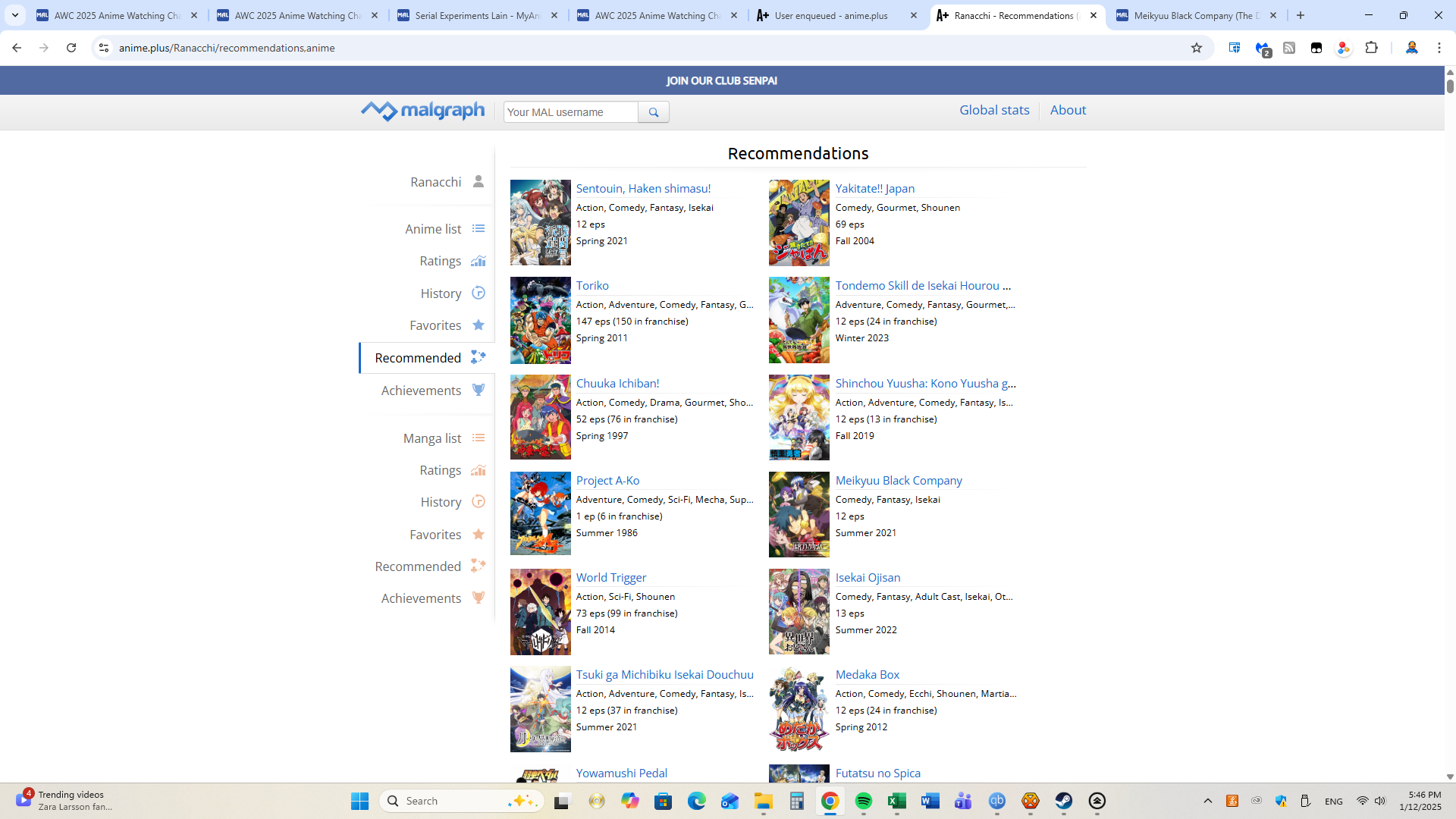This screenshot has height=819, width=1456.
Task: Click the page vertical scrollbar thumb
Action: click(x=1450, y=86)
